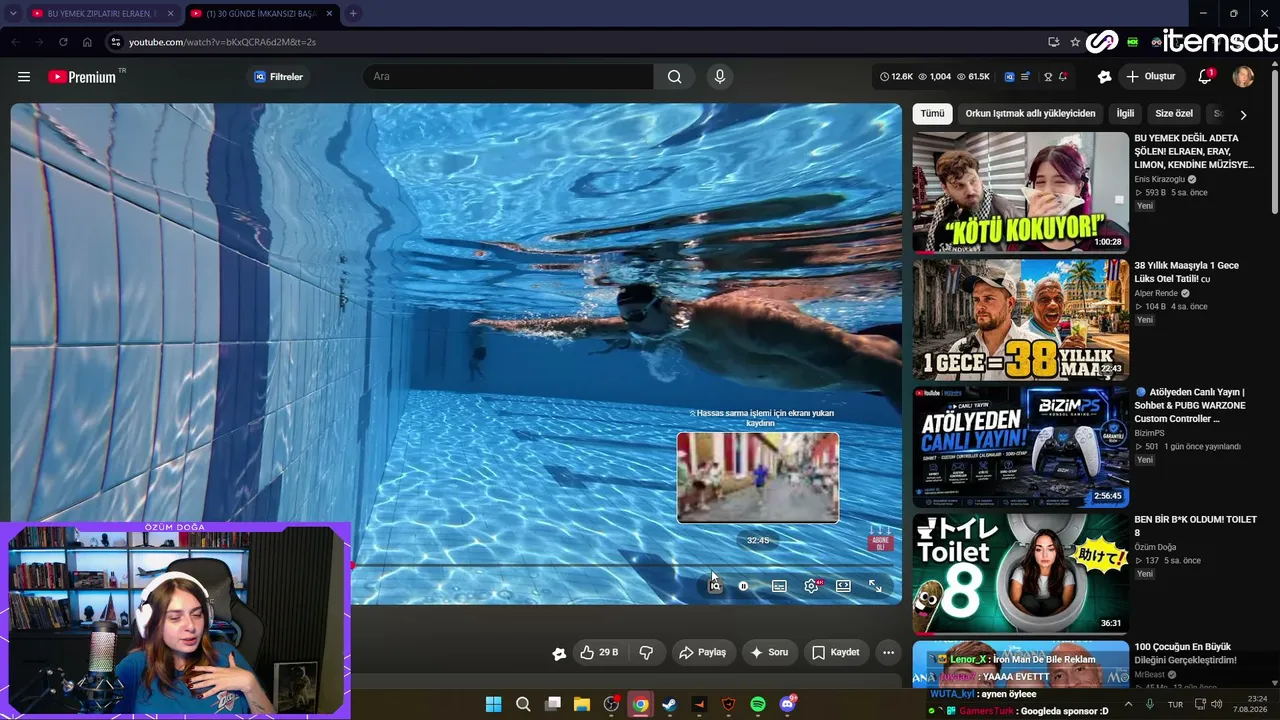Click the address bar URL
The image size is (1280, 720).
pyautogui.click(x=222, y=42)
